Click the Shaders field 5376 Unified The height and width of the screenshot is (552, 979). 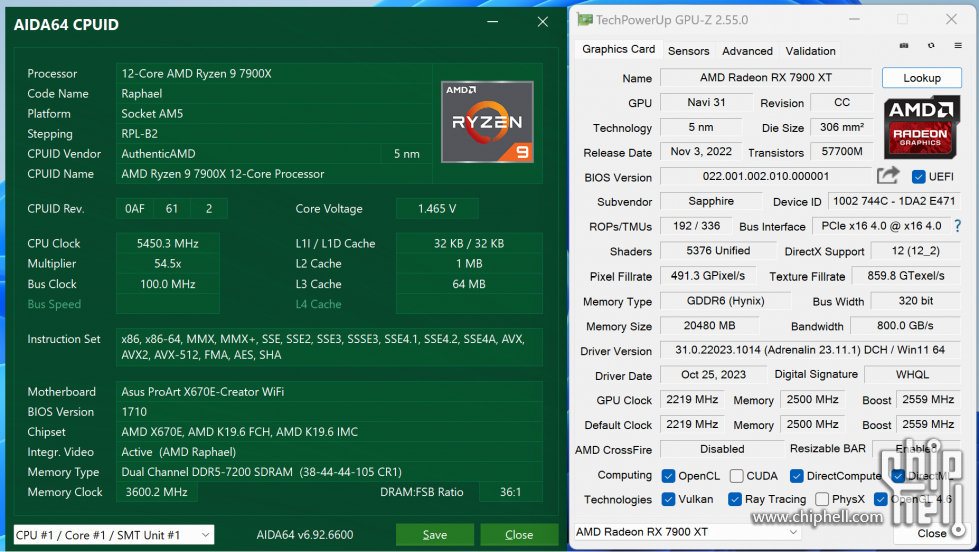[718, 250]
